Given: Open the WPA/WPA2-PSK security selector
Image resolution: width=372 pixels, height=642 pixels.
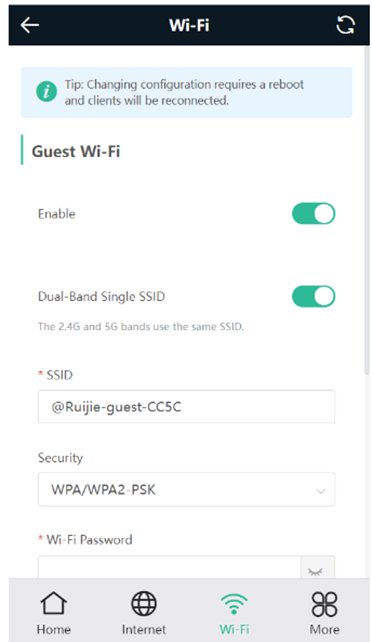Looking at the screenshot, I should pyautogui.click(x=187, y=490).
